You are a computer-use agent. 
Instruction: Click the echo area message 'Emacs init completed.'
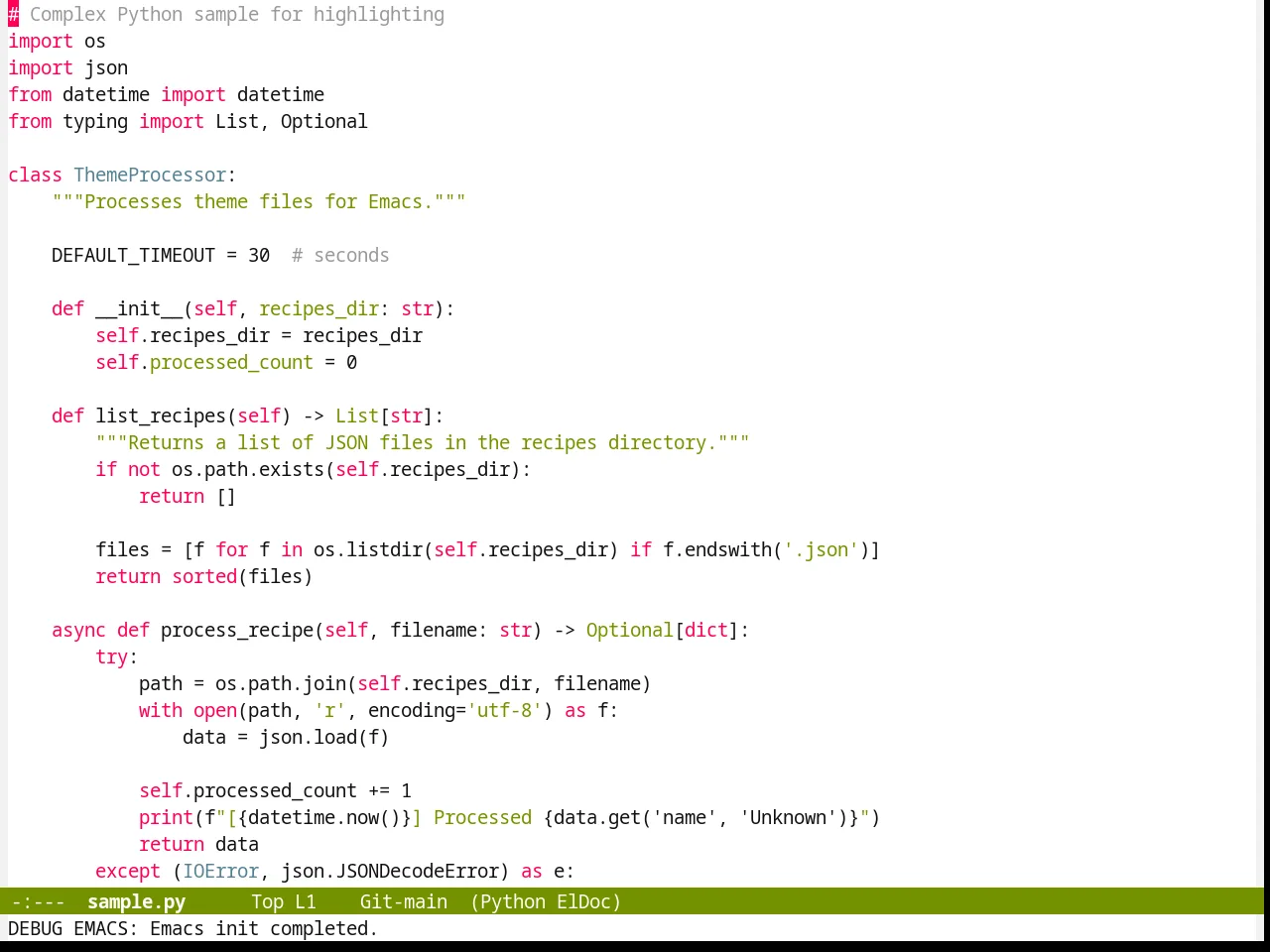[x=264, y=928]
